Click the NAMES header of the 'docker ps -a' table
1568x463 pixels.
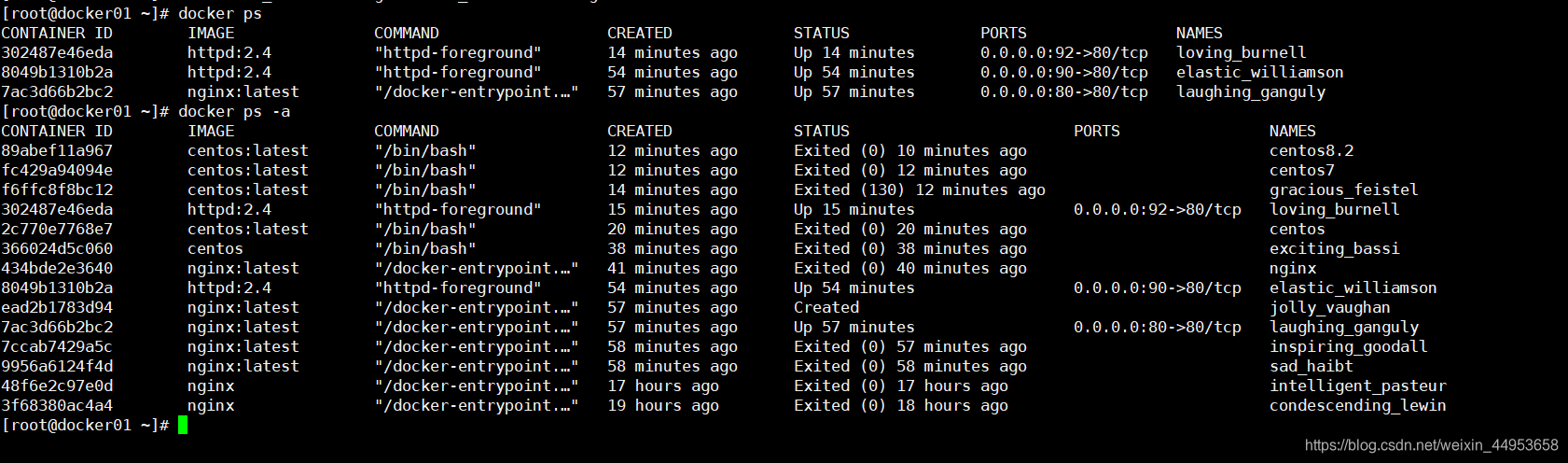(1293, 131)
